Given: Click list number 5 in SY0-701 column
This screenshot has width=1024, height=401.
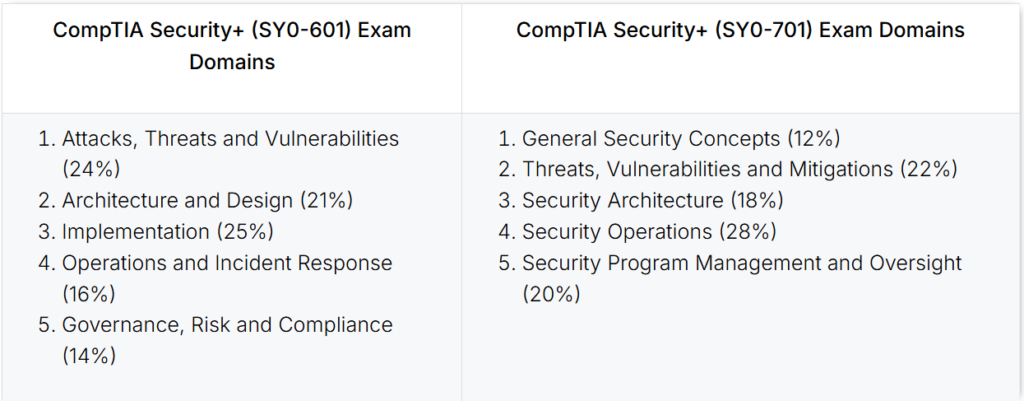Looking at the screenshot, I should 507,263.
